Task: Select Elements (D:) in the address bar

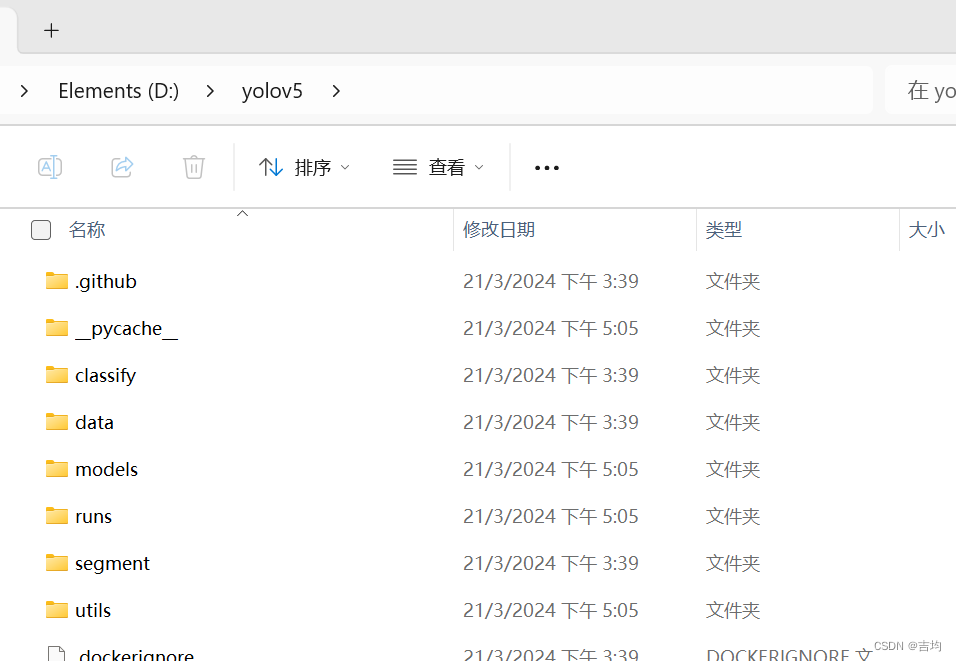Action: coord(119,91)
